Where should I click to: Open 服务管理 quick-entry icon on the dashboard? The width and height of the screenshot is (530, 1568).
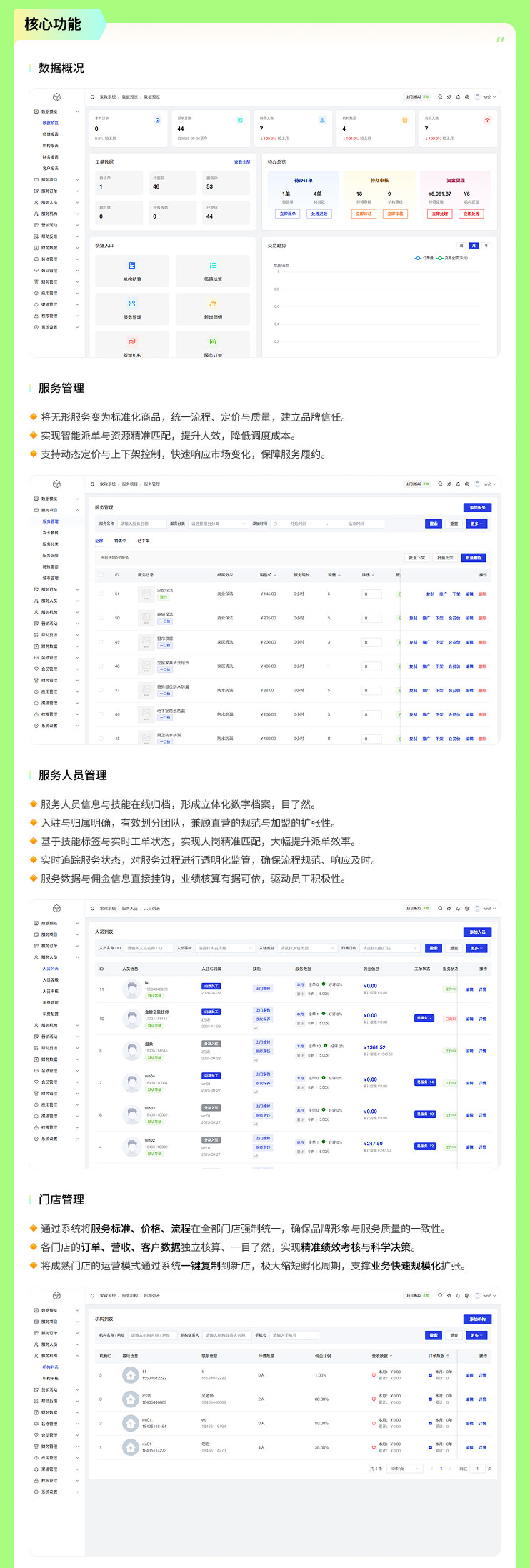click(x=132, y=304)
